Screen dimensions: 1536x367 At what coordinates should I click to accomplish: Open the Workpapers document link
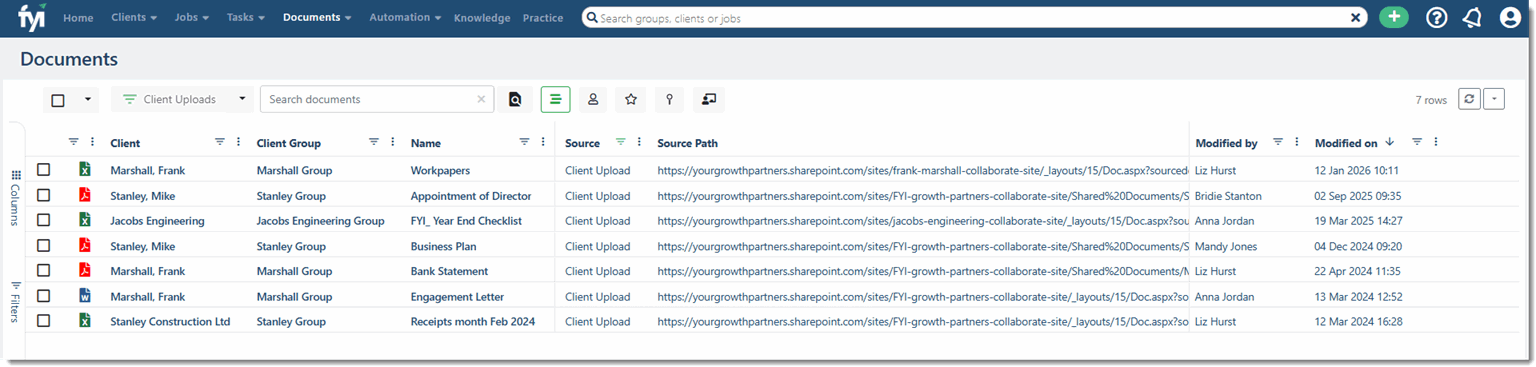[440, 170]
